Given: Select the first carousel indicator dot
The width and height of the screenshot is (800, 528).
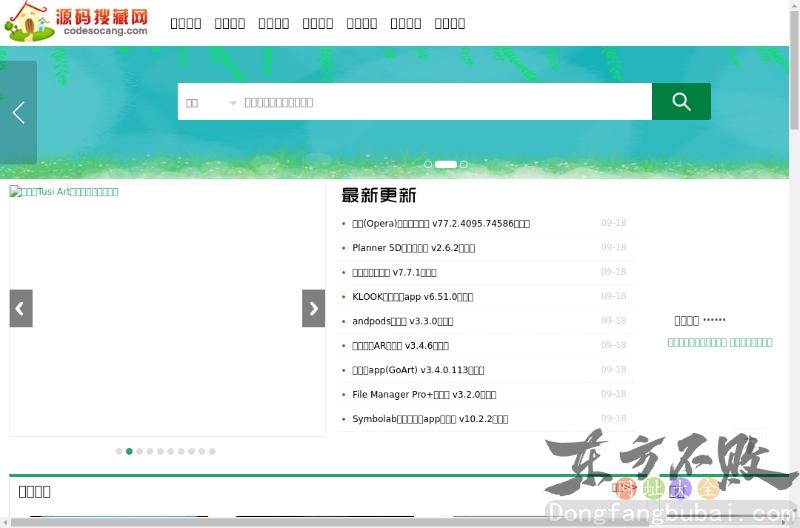Looking at the screenshot, I should [x=119, y=451].
